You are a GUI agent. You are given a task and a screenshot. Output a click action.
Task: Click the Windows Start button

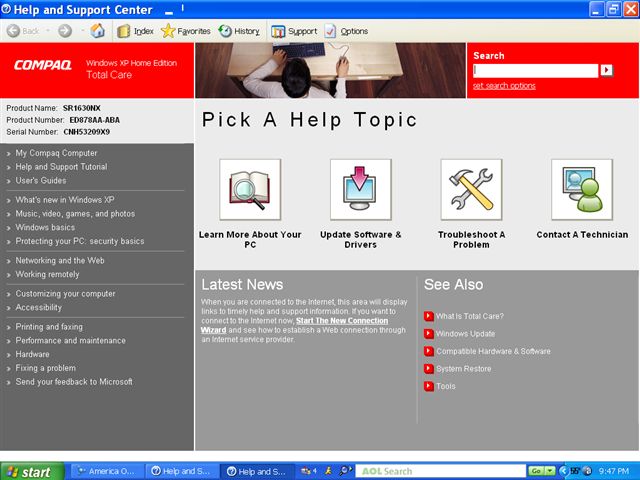click(x=32, y=471)
